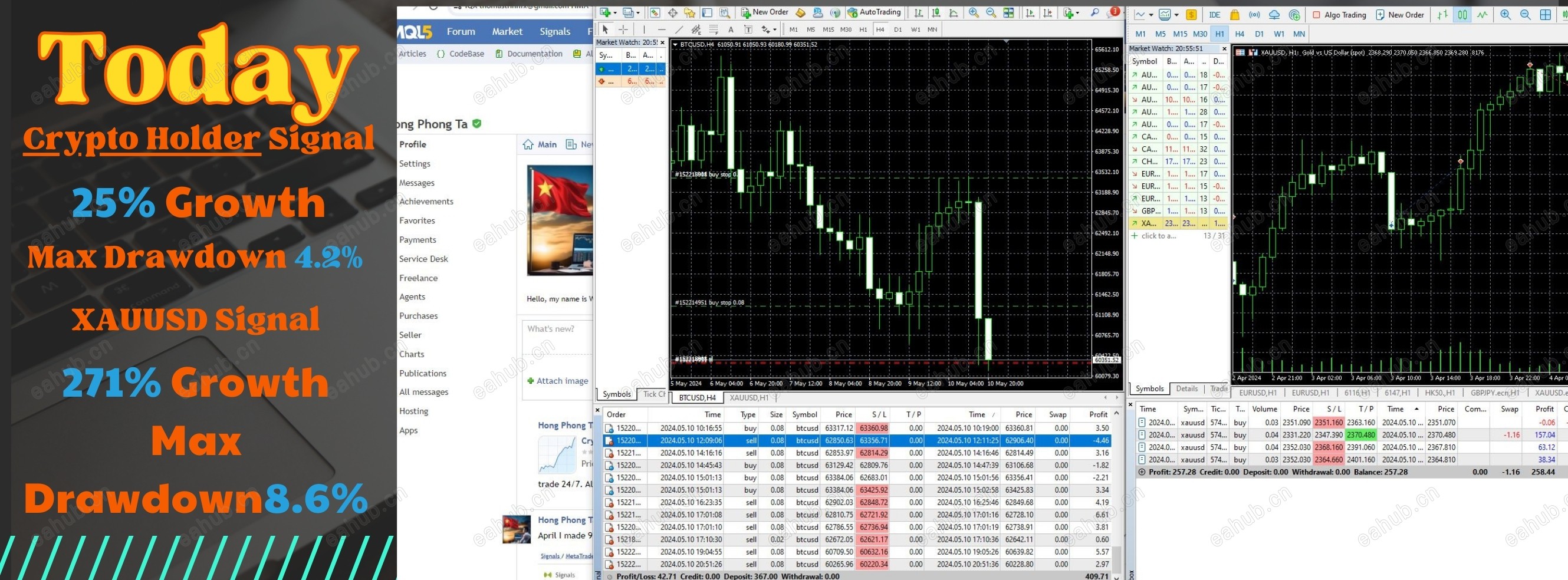
Task: Set MT4 timeframe to M15
Action: (829, 29)
